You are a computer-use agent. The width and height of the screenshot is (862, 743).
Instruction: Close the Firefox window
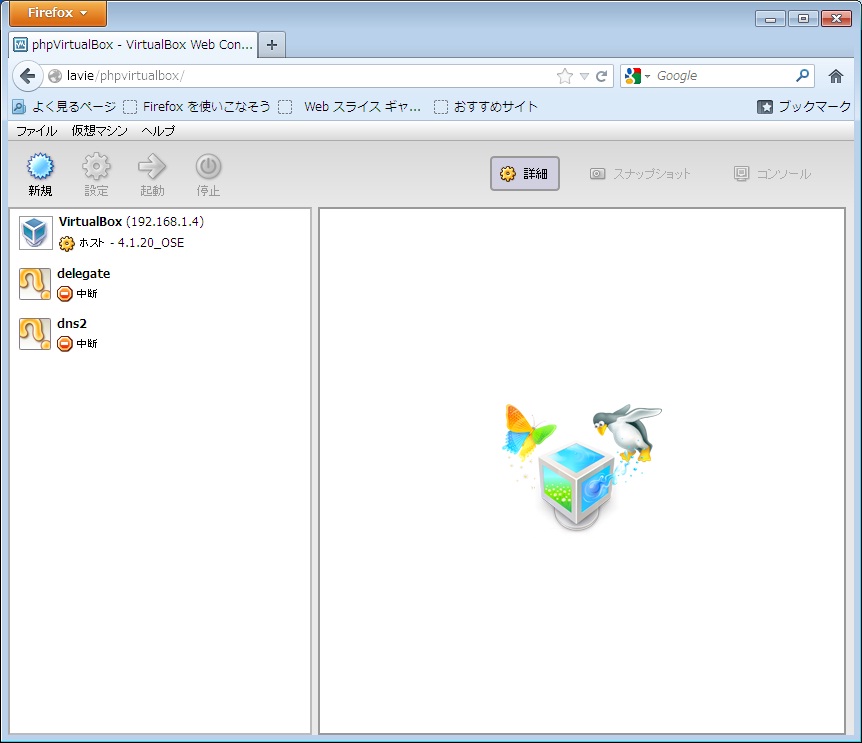(x=836, y=19)
